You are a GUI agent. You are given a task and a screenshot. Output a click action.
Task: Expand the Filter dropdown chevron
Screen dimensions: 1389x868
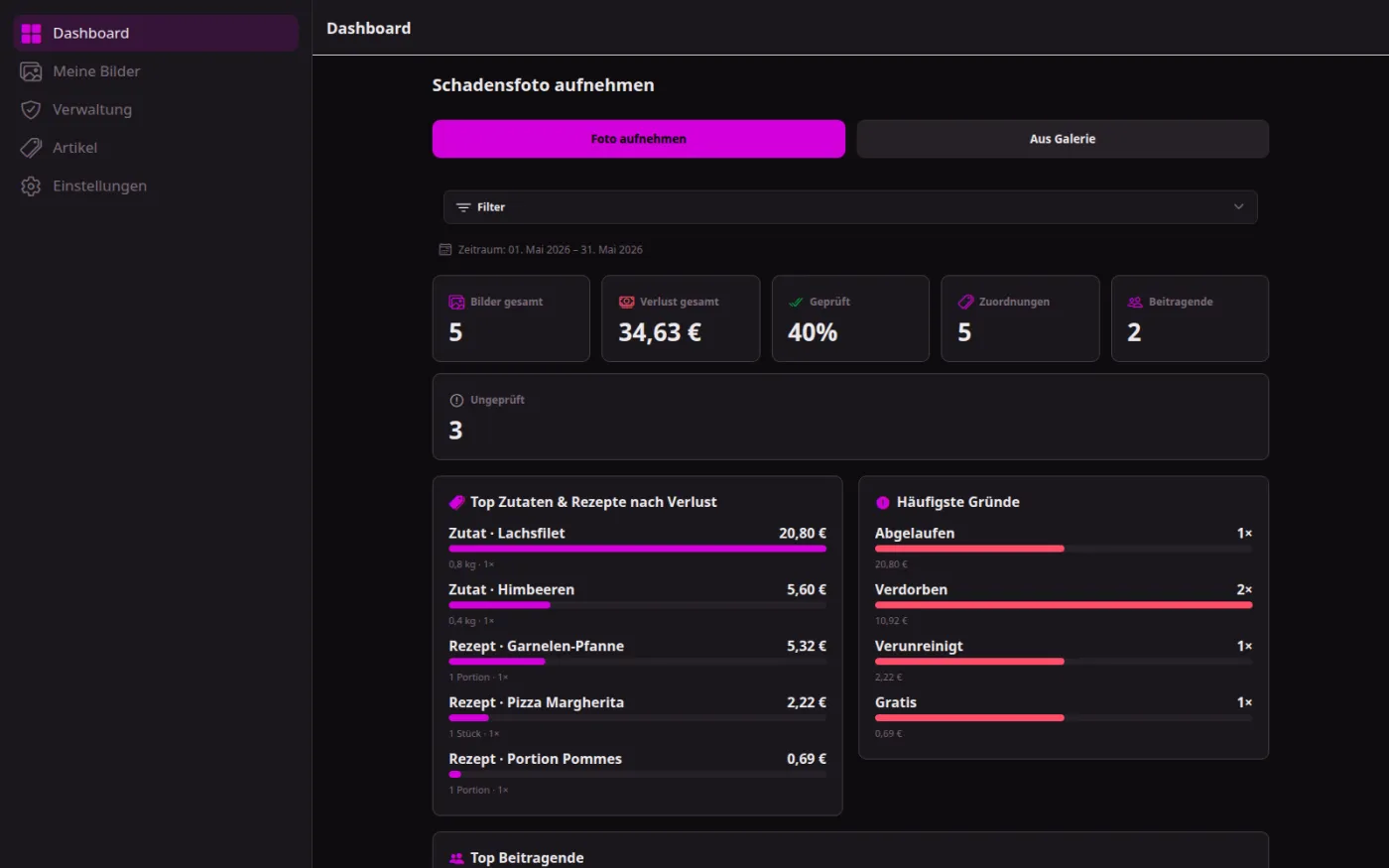1238,207
